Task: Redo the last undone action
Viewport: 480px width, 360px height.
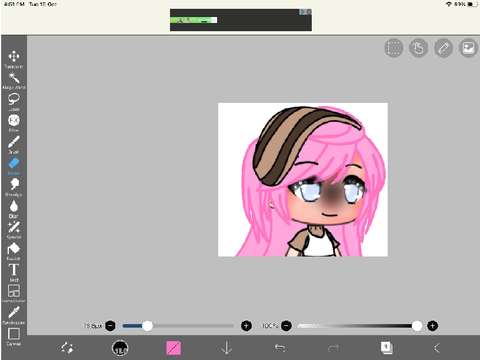Action: 333,348
